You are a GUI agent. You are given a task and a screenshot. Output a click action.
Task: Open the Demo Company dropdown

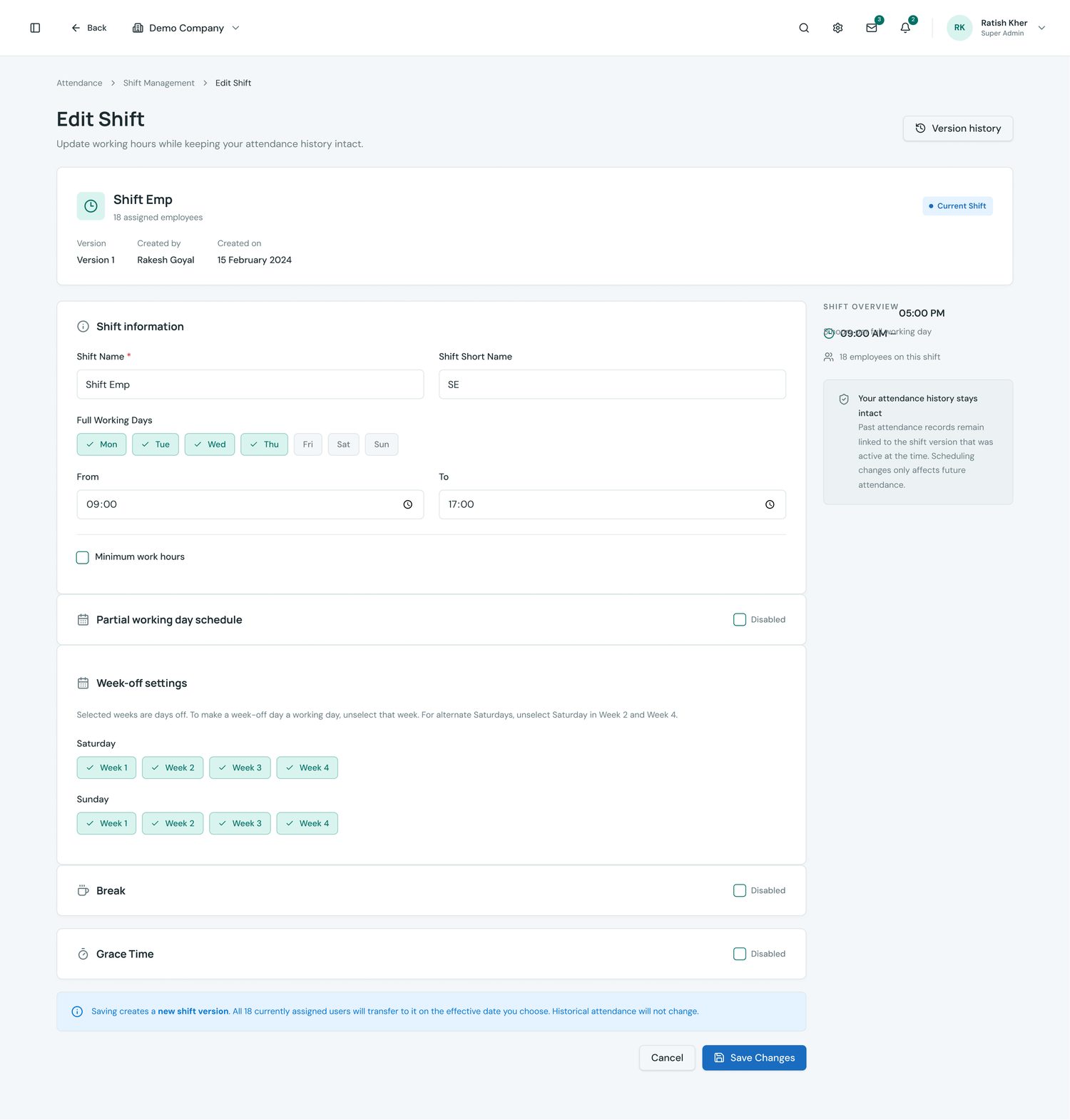pyautogui.click(x=186, y=28)
